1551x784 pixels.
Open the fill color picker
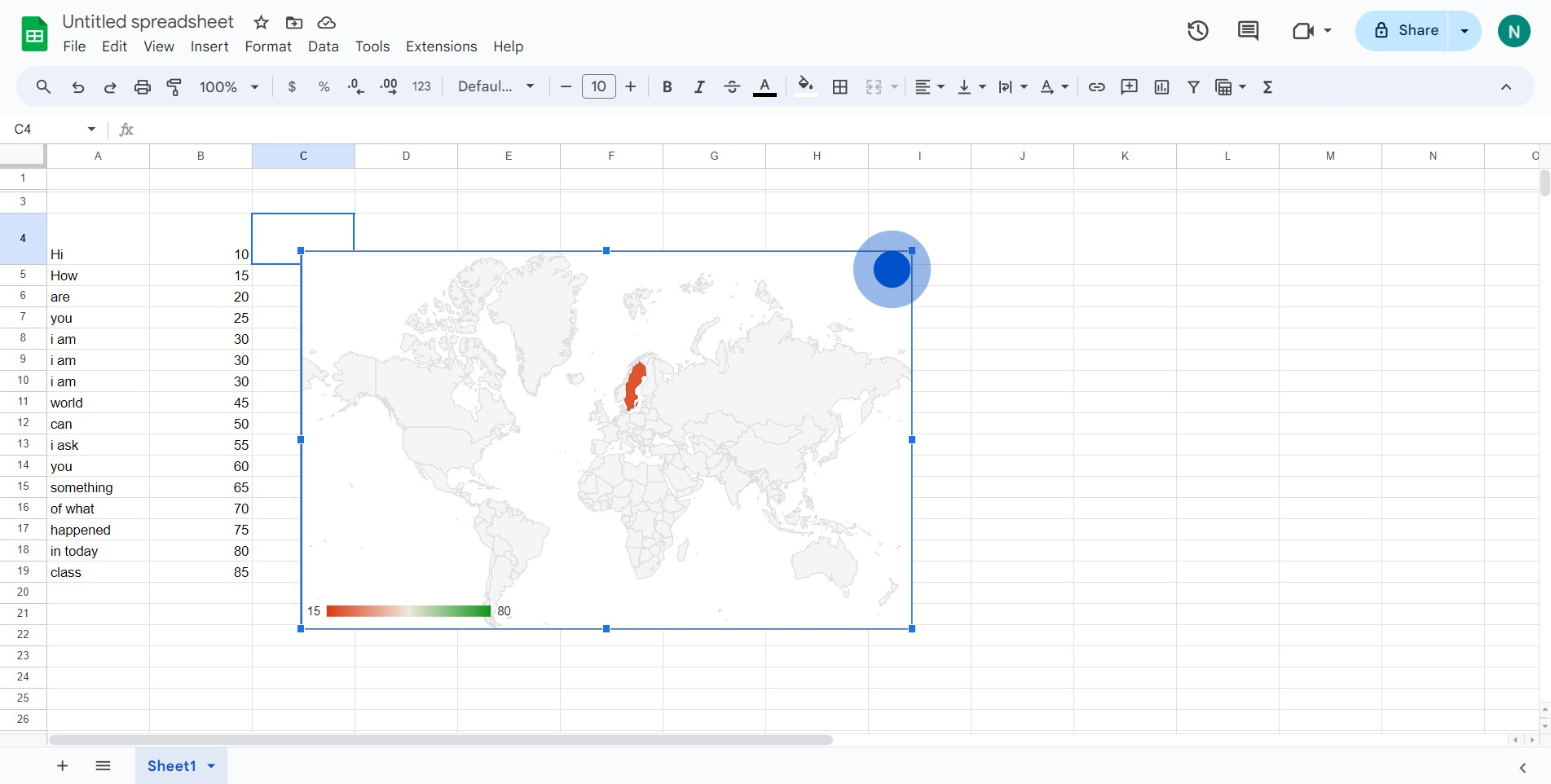(x=806, y=86)
